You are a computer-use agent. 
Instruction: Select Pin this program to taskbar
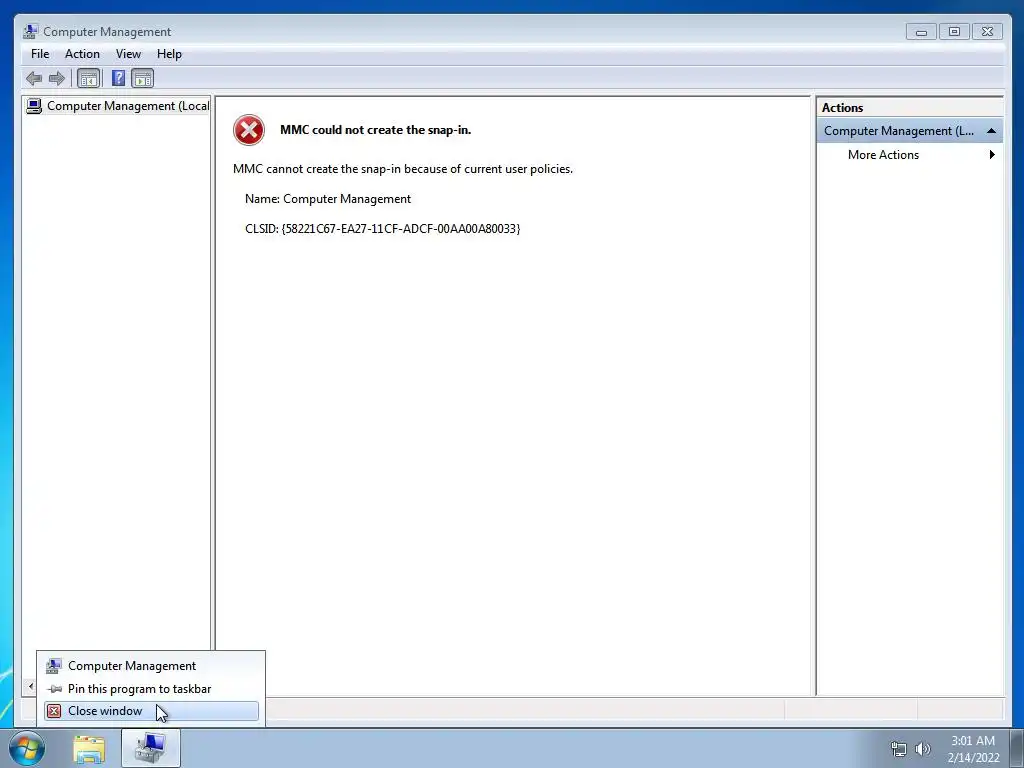point(152,689)
